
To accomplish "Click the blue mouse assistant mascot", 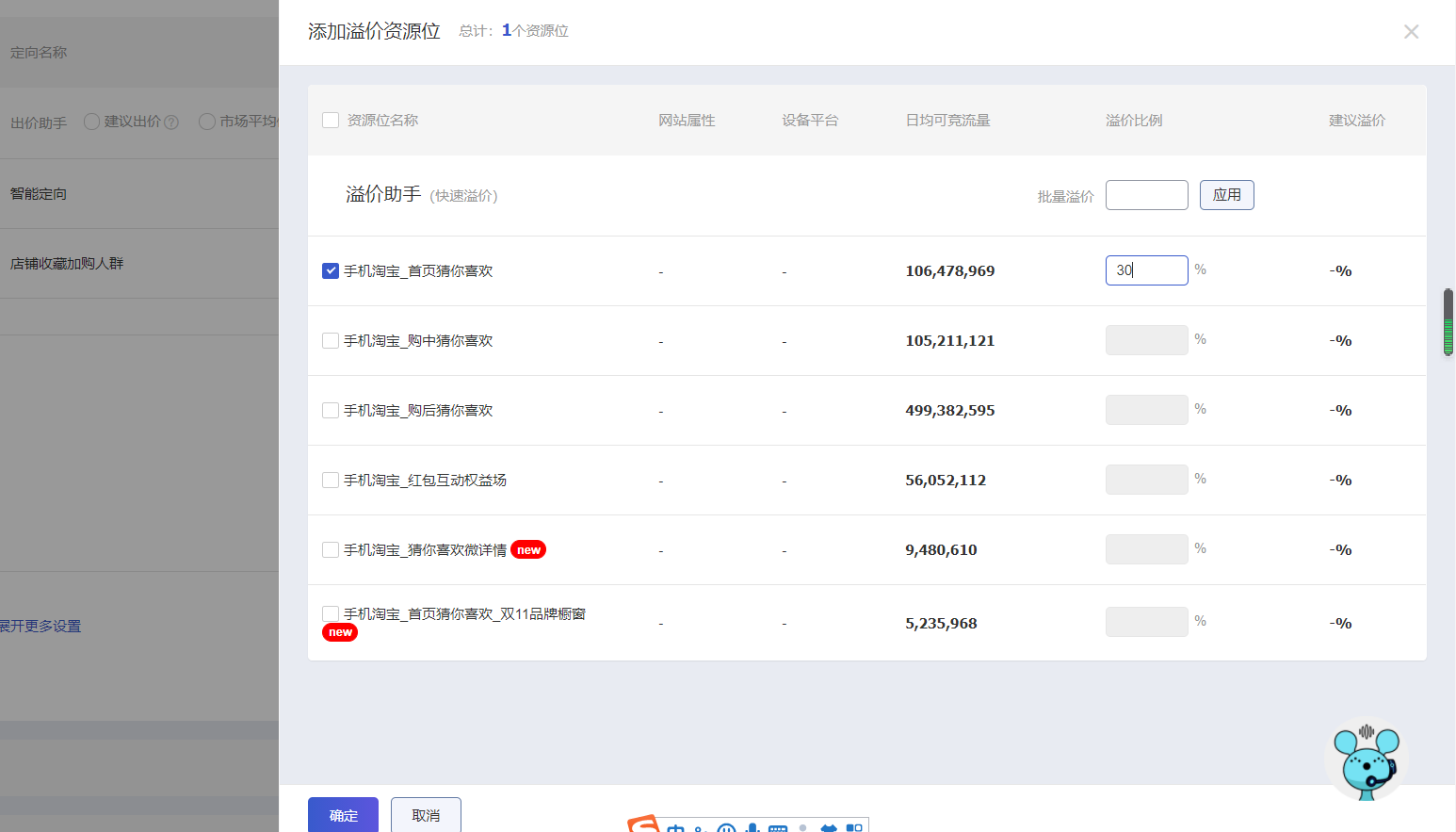I will [x=1367, y=759].
